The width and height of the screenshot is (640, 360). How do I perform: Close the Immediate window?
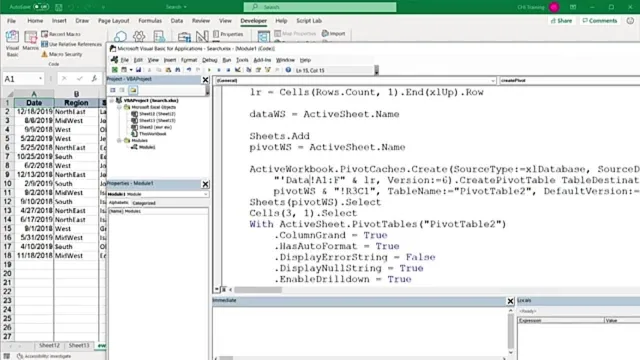[x=510, y=301]
